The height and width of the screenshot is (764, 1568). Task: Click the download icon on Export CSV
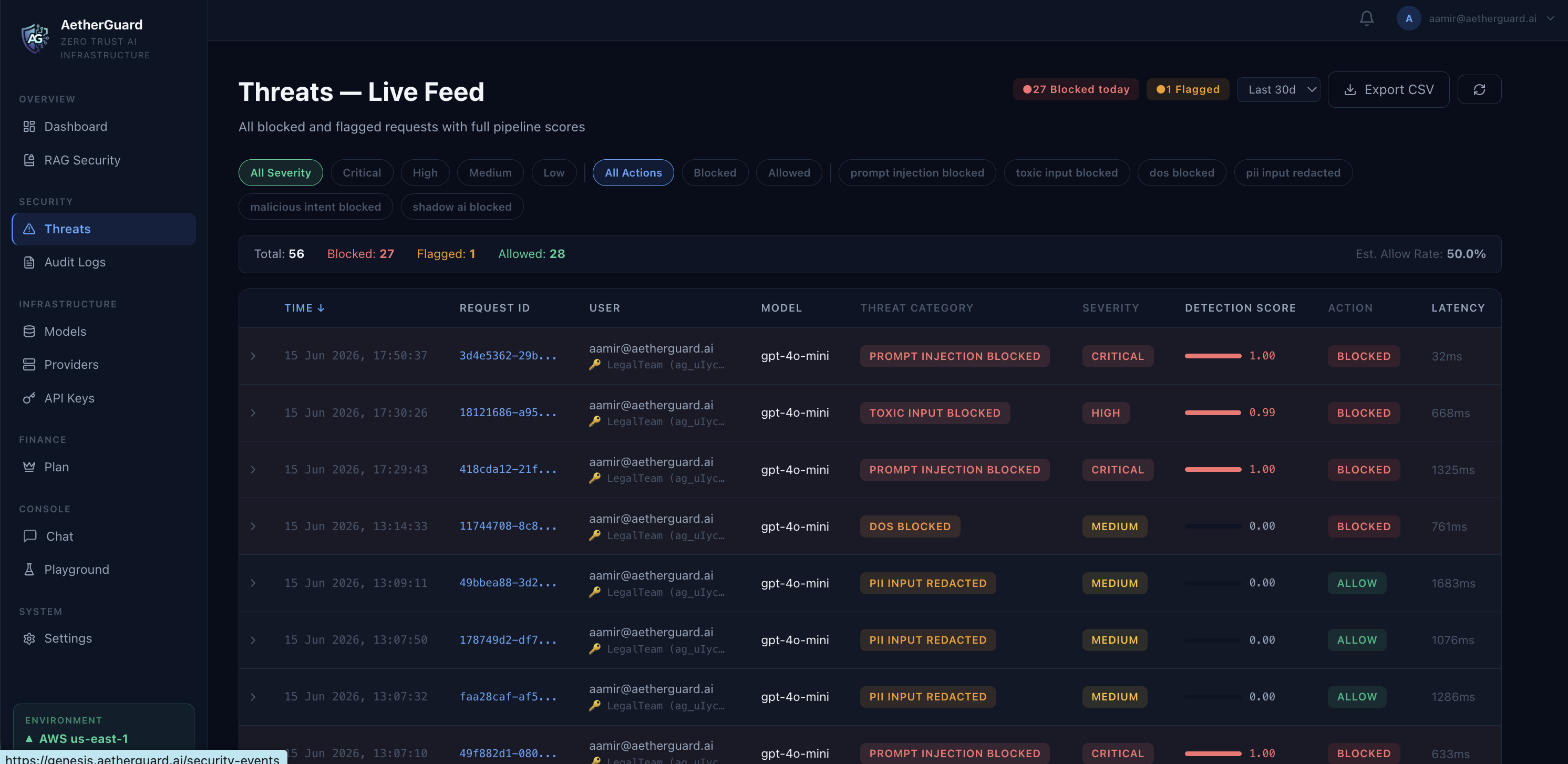(x=1350, y=89)
